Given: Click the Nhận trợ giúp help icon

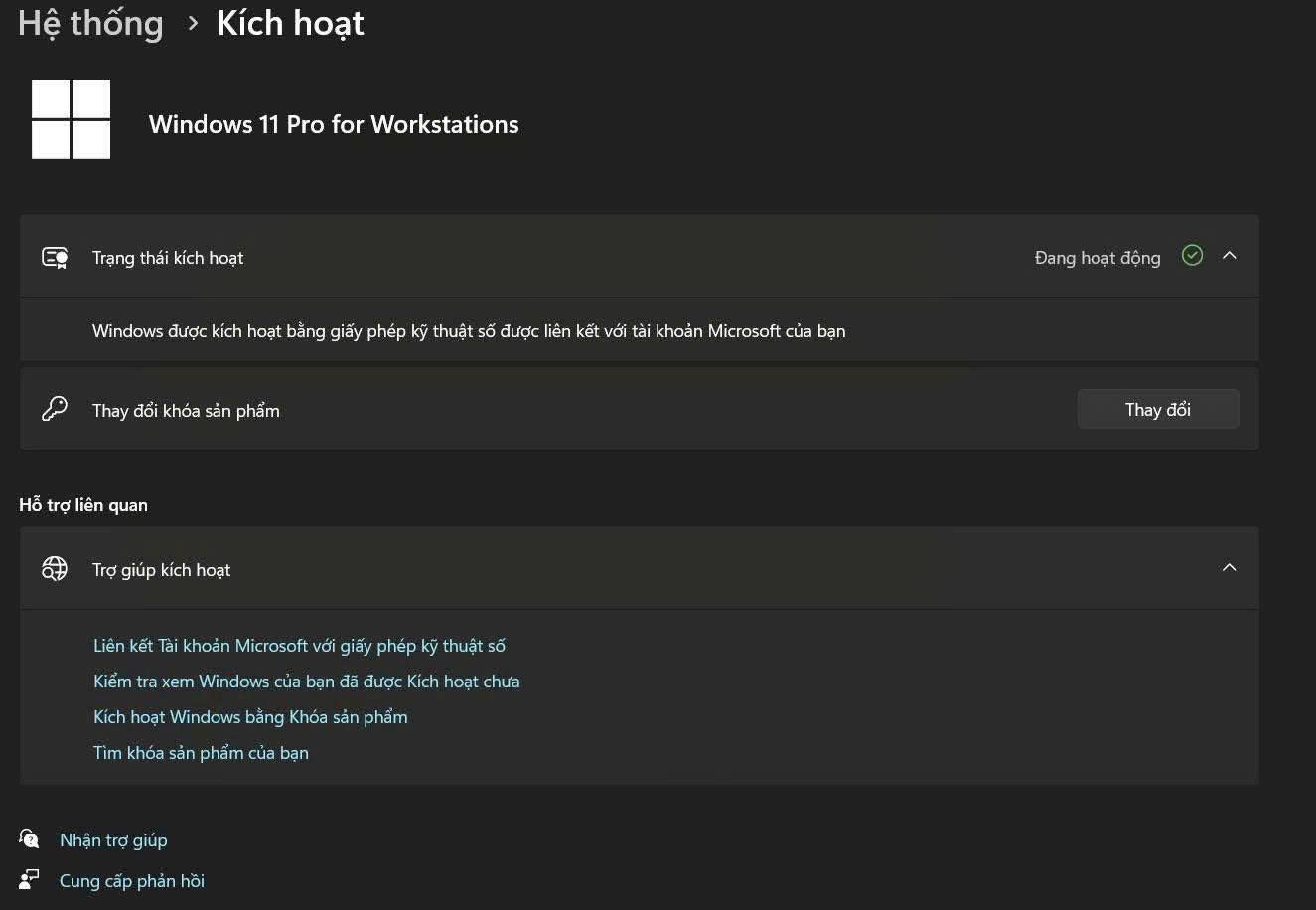Looking at the screenshot, I should [29, 839].
